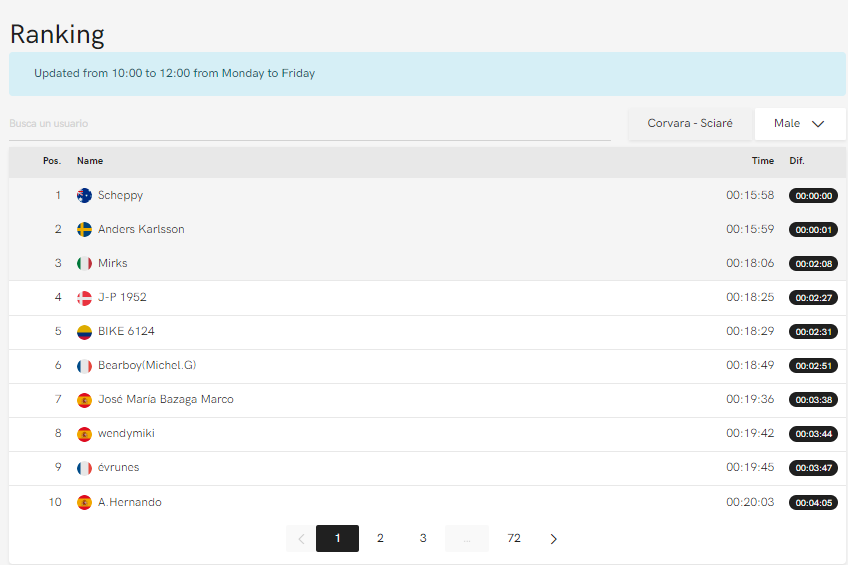The image size is (848, 565).
Task: Select the Corvara - Sciaré segment button
Action: [690, 123]
